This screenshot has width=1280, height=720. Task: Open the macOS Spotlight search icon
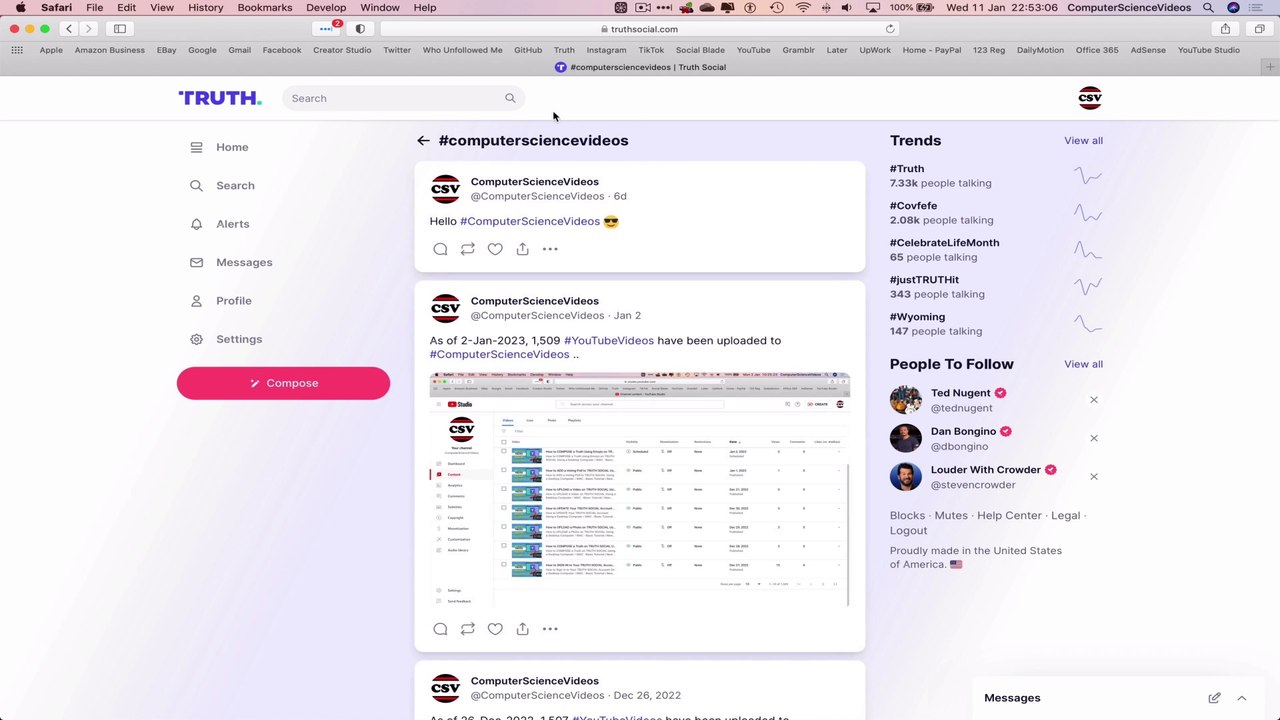click(1208, 8)
